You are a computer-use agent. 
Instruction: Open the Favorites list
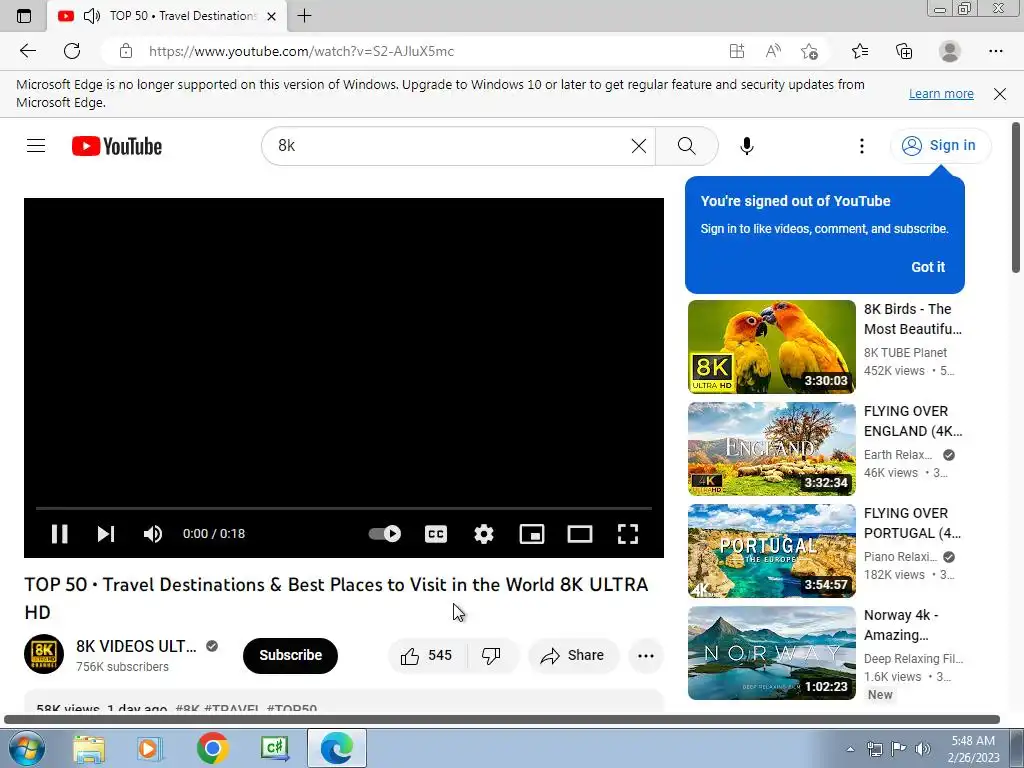[860, 51]
